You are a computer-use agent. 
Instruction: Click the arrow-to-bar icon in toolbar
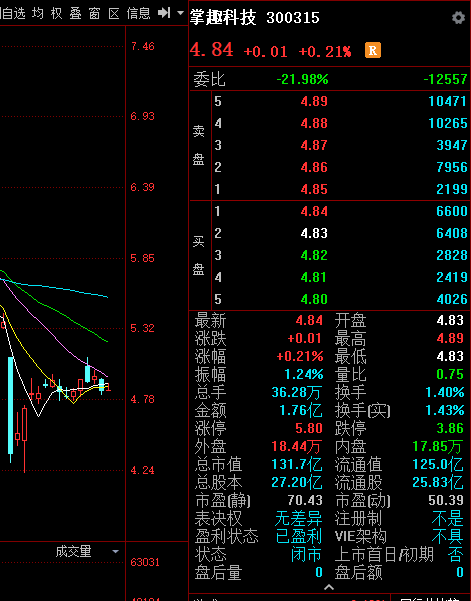[164, 13]
